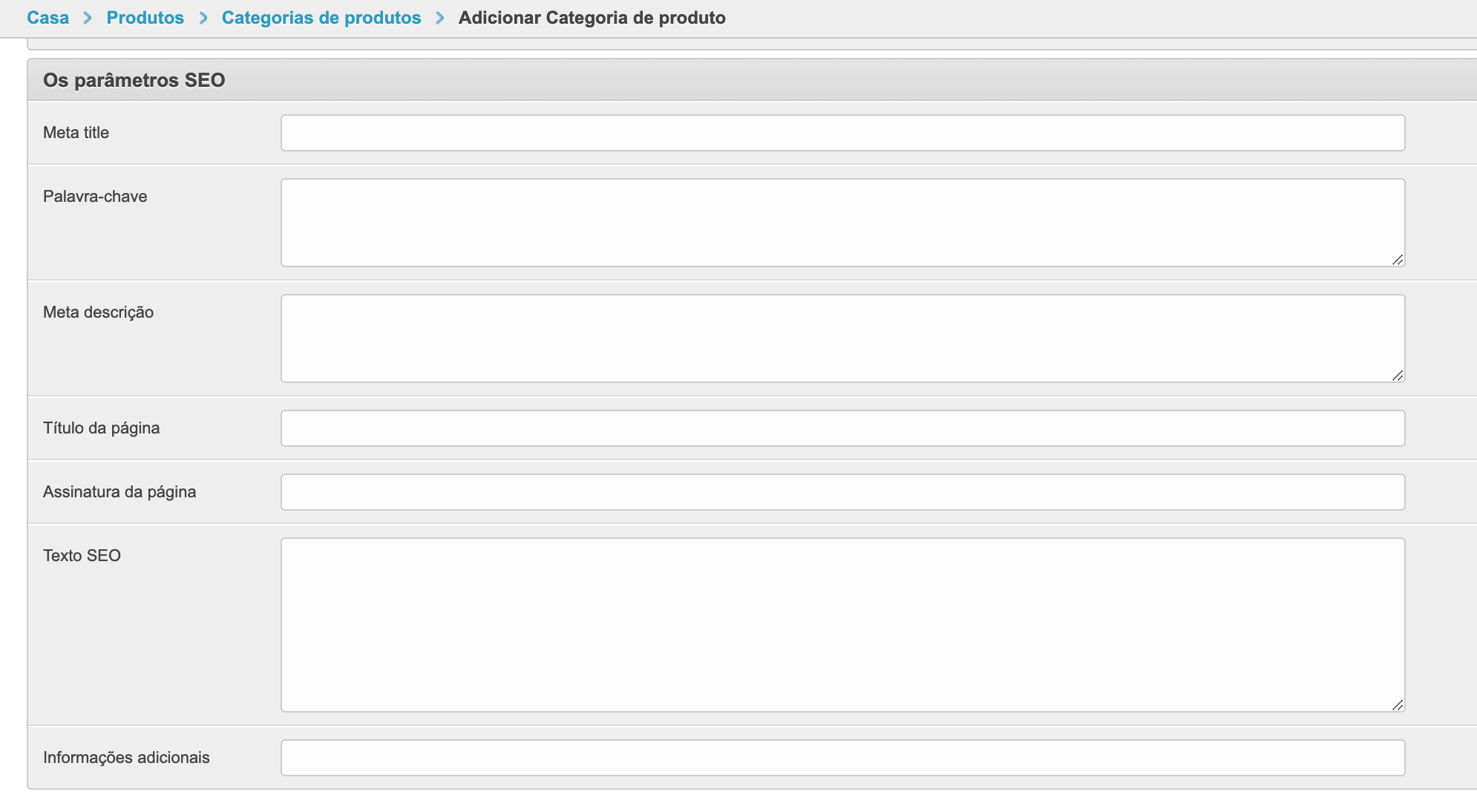Image resolution: width=1477 pixels, height=812 pixels.
Task: Click the Os parâmetros SEO section header
Action: [x=134, y=80]
